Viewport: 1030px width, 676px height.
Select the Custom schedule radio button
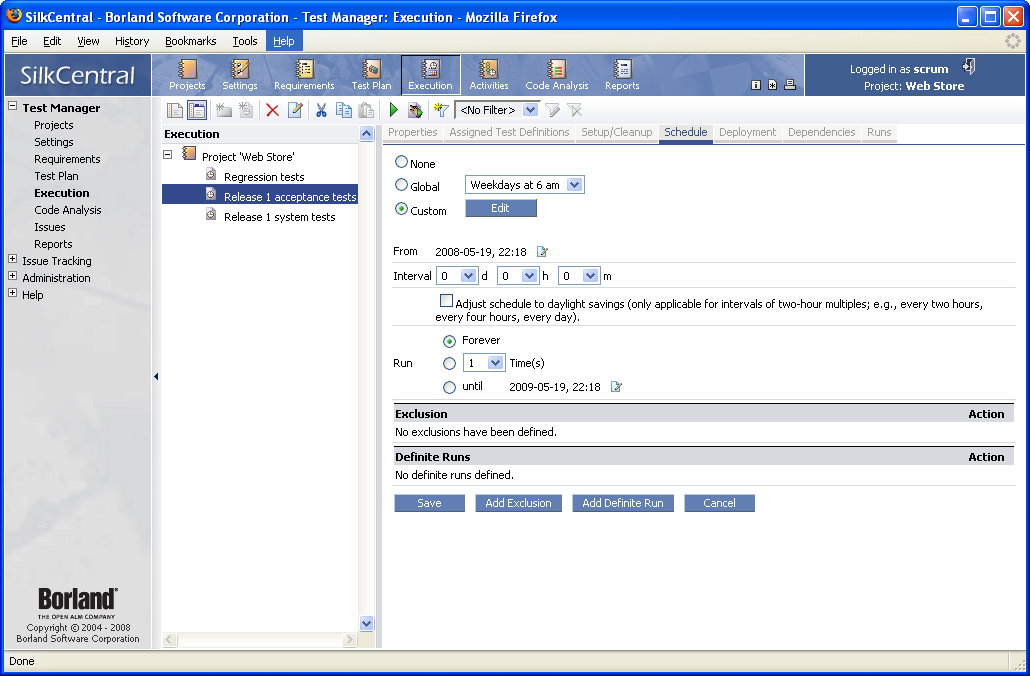pyautogui.click(x=401, y=210)
